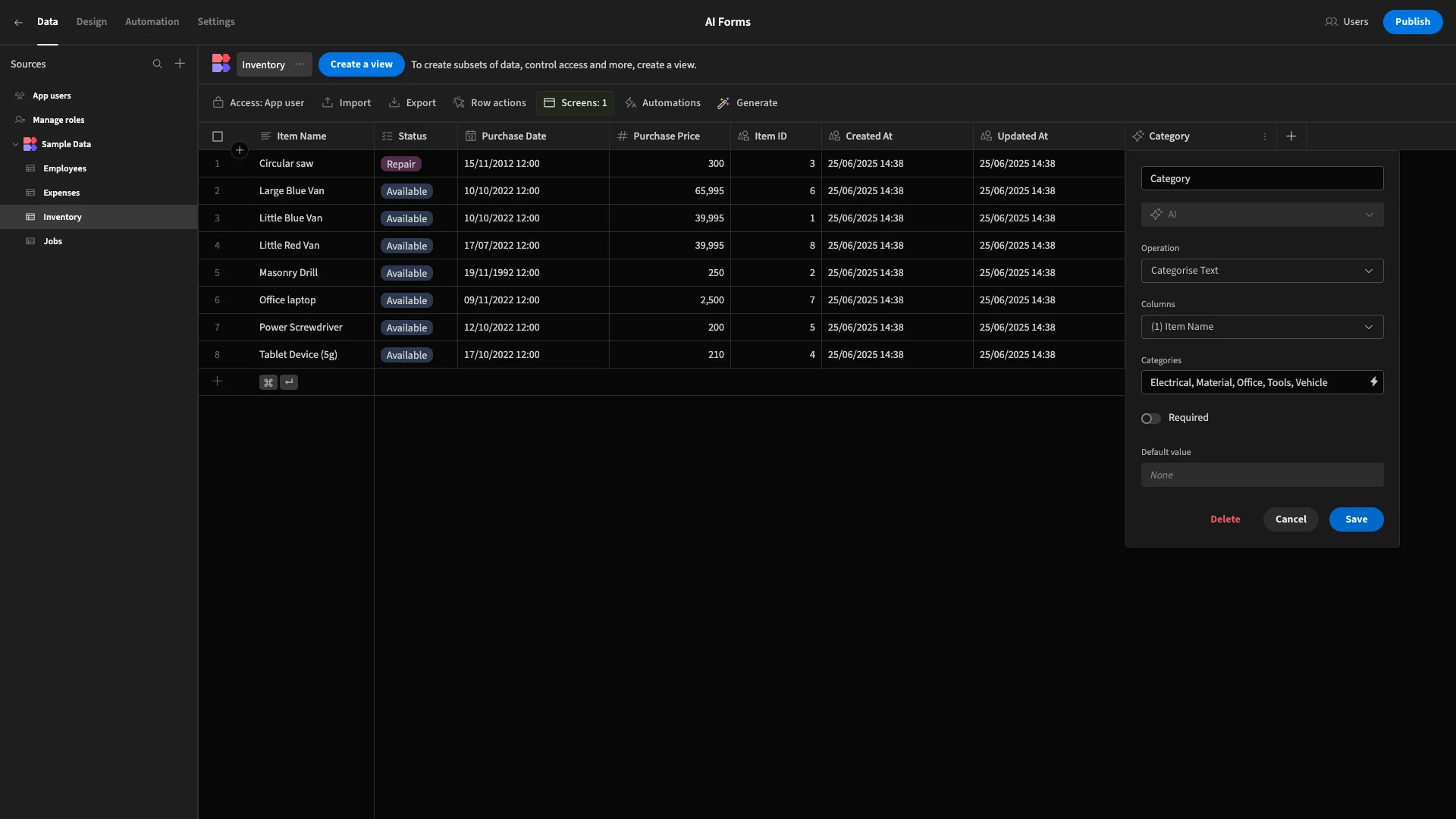Open Inventory table options ellipsis
This screenshot has width=1456, height=819.
pos(300,64)
